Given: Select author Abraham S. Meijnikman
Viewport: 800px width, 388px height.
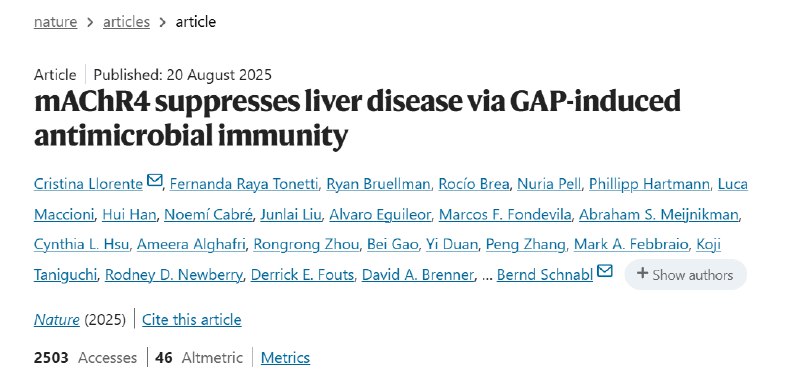Looking at the screenshot, I should tap(659, 214).
